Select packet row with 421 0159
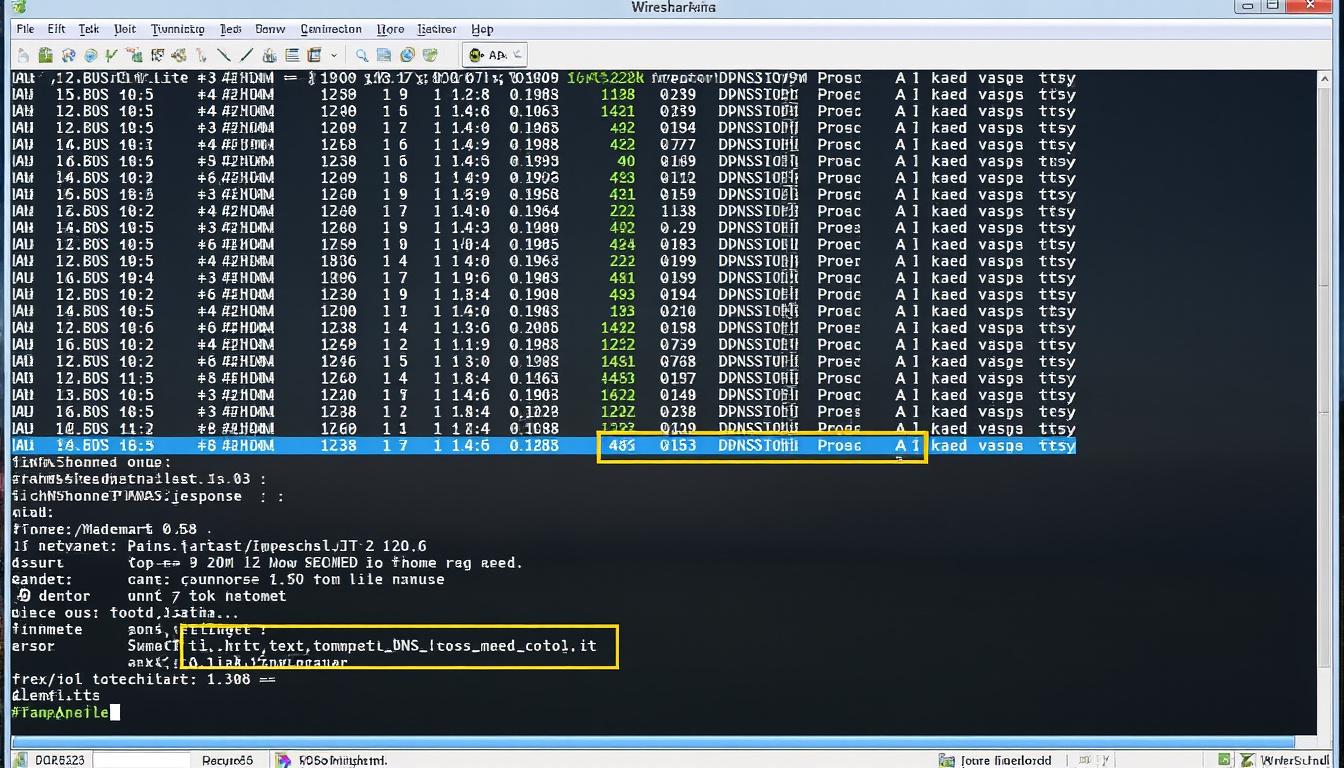This screenshot has width=1344, height=768. tap(543, 194)
